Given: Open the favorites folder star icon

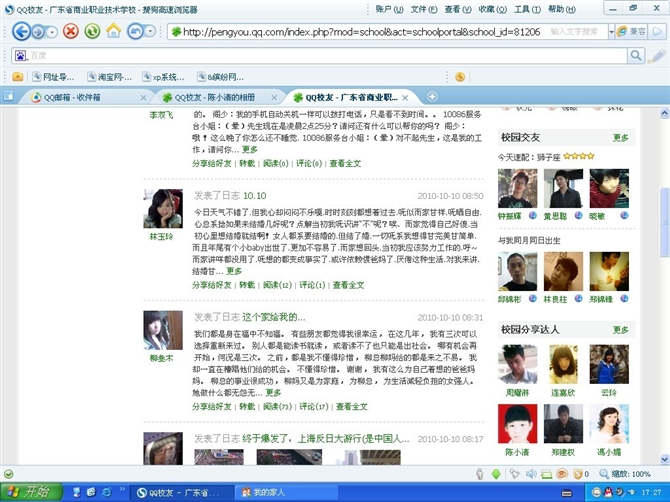Looking at the screenshot, I should (18, 77).
